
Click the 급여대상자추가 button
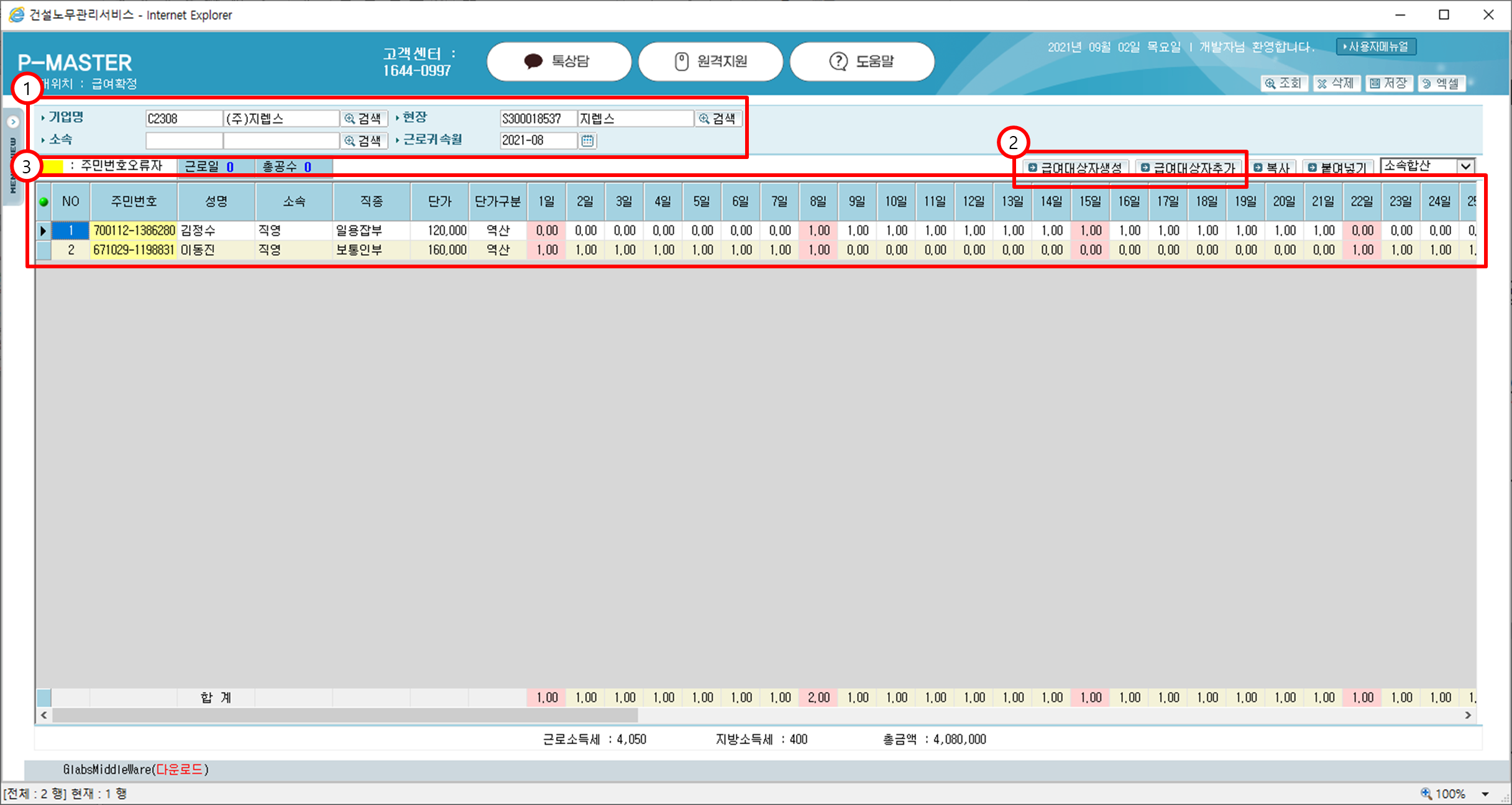(x=1188, y=168)
